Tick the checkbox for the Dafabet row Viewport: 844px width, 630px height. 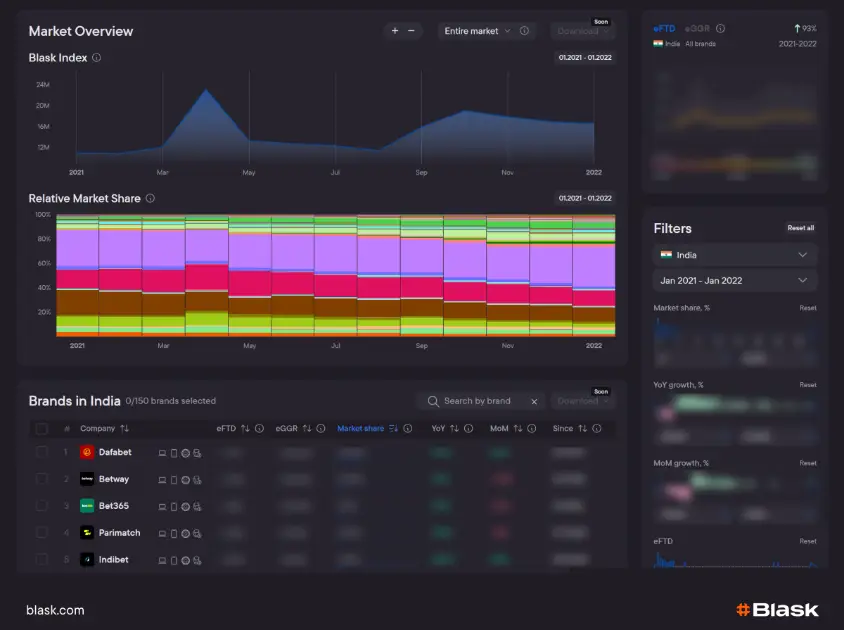41,452
